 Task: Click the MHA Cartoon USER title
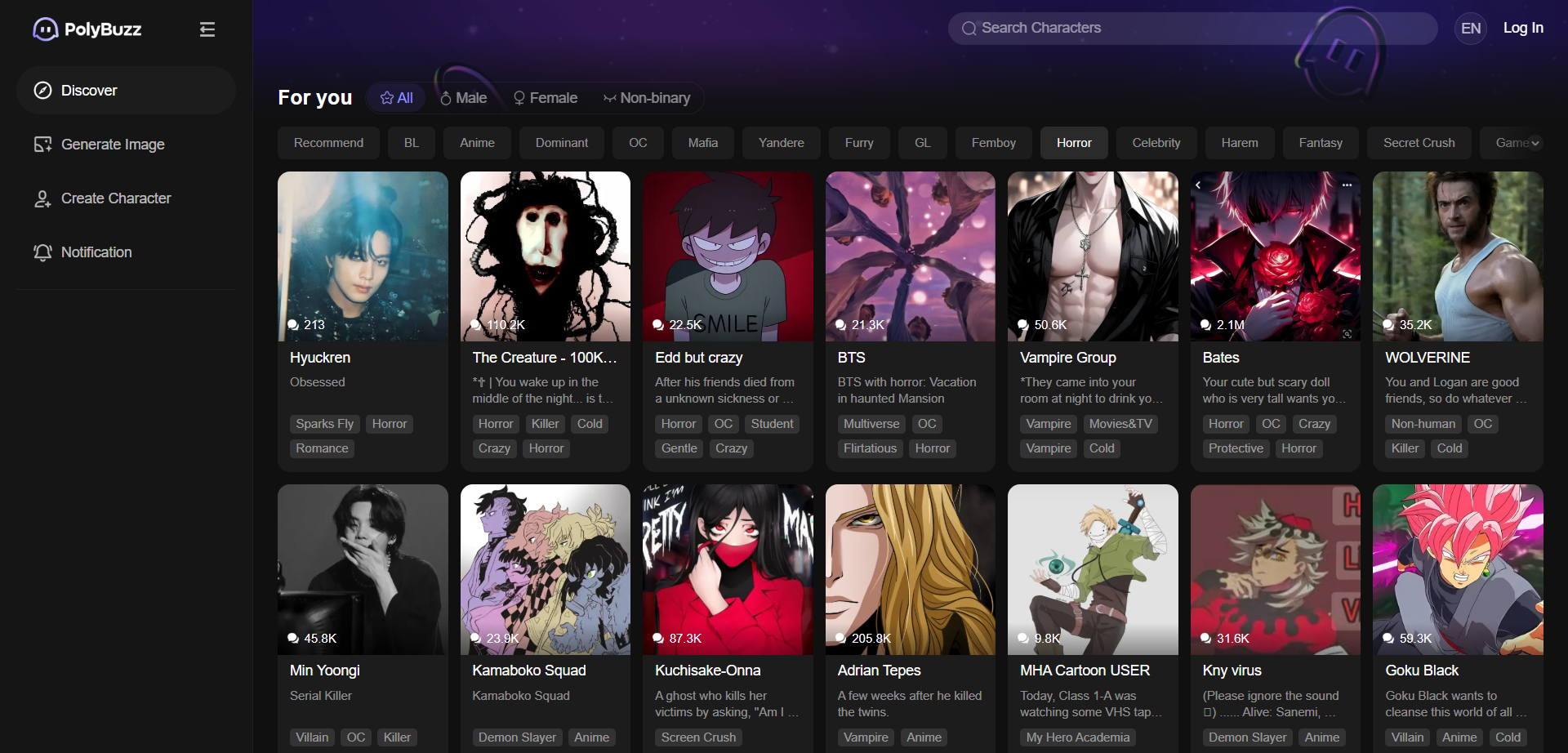(x=1085, y=671)
